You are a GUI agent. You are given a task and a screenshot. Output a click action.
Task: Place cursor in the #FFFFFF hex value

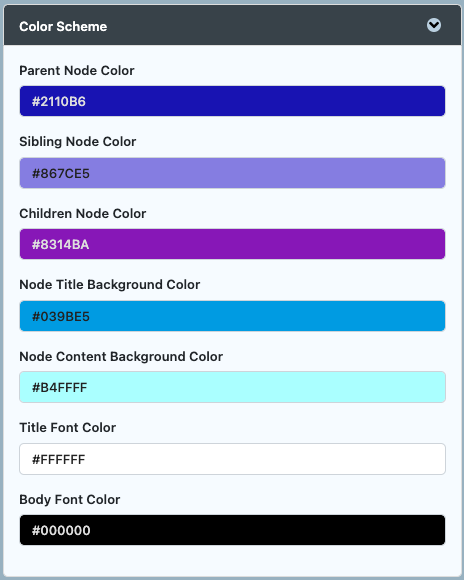[x=58, y=459]
